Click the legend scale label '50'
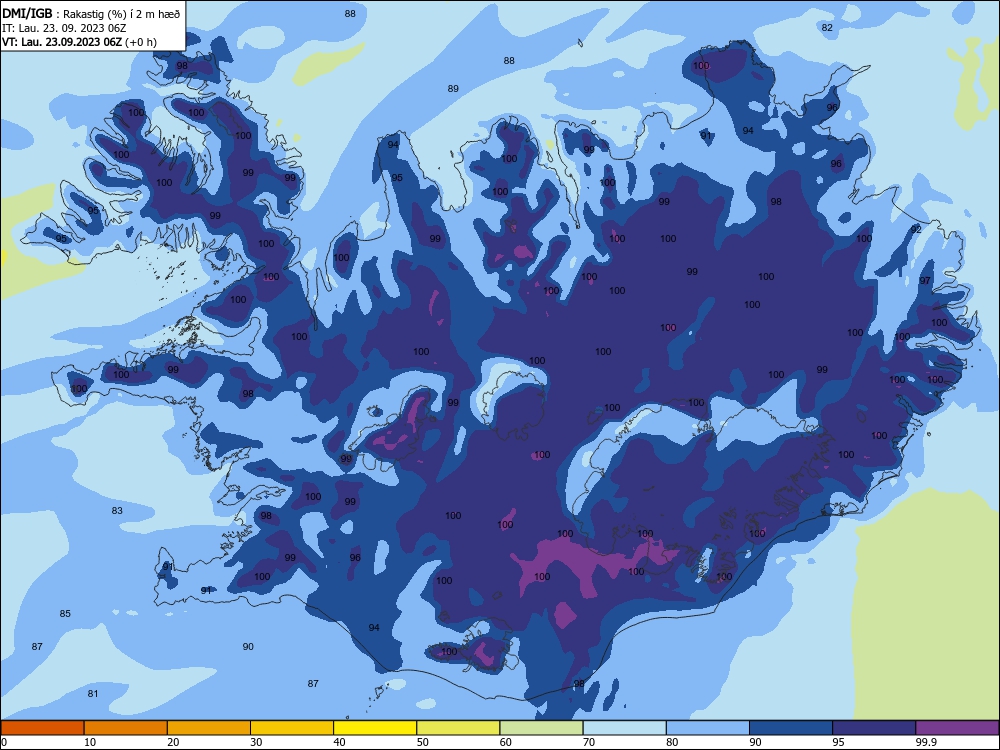This screenshot has width=1000, height=750. pos(423,742)
